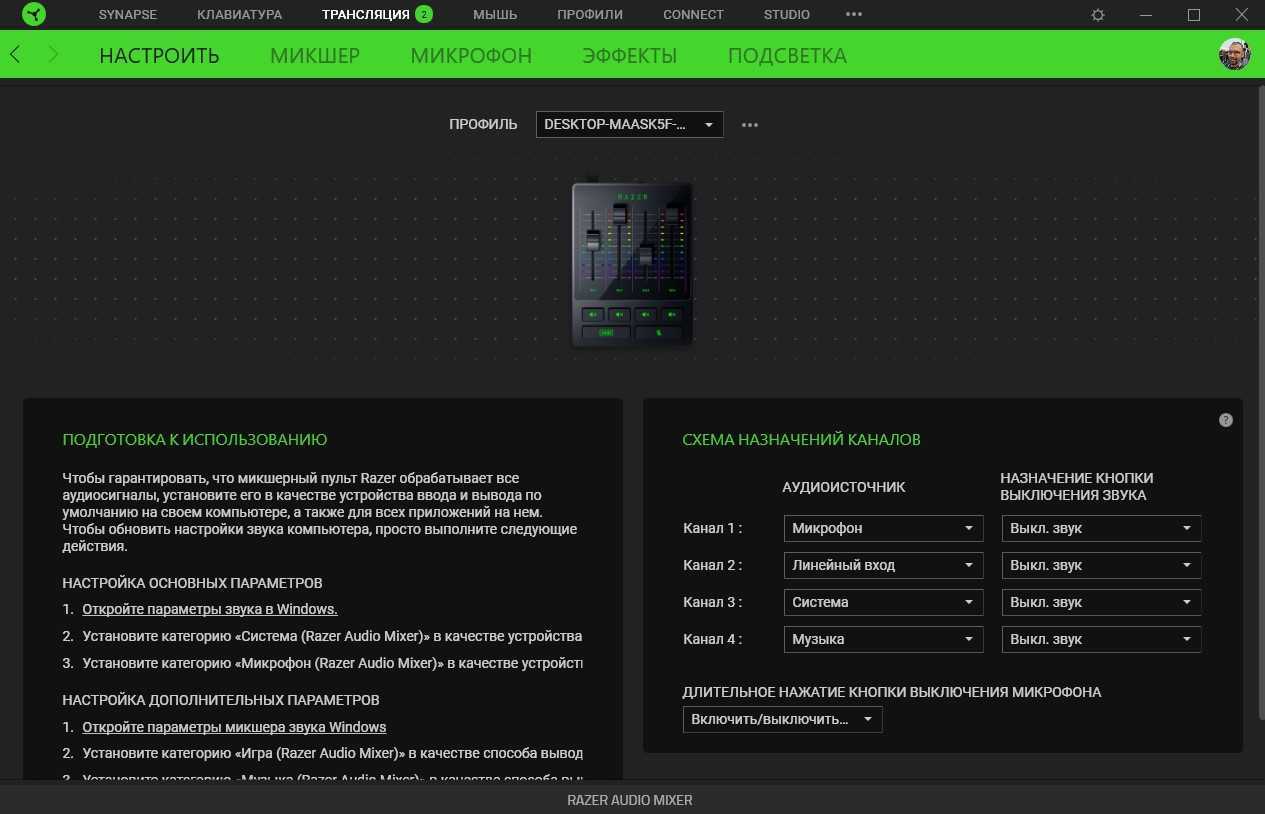
Task: Click the Razer Synapse logo icon
Action: coord(33,15)
